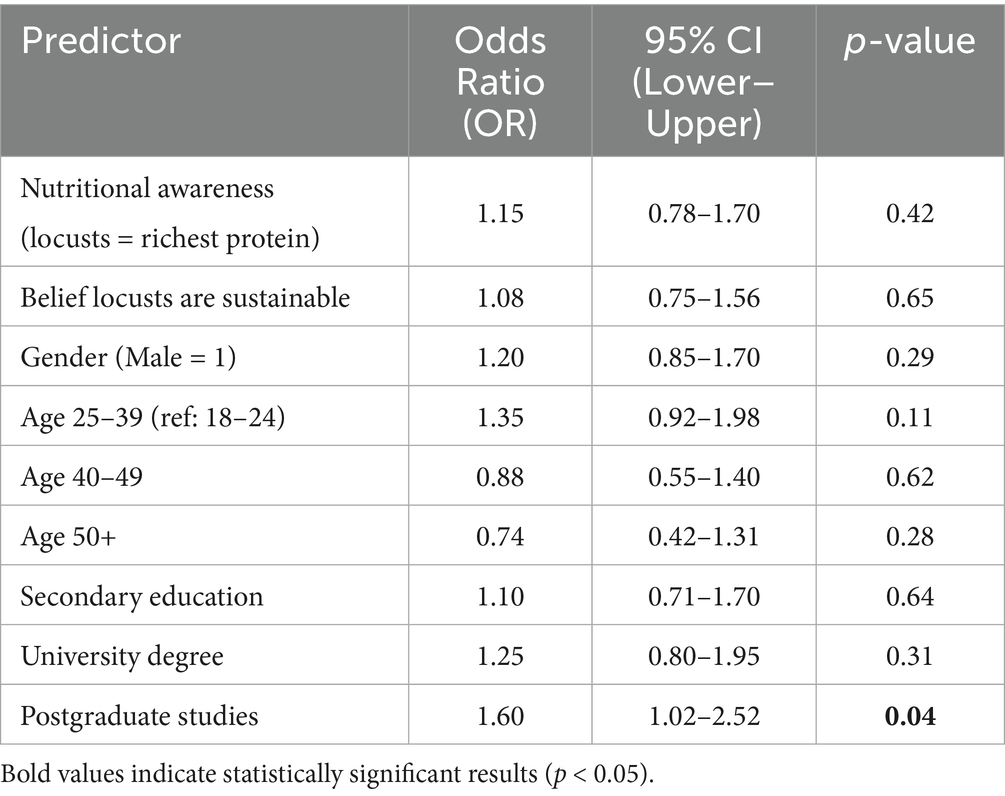Select the University degree row label

point(122,657)
